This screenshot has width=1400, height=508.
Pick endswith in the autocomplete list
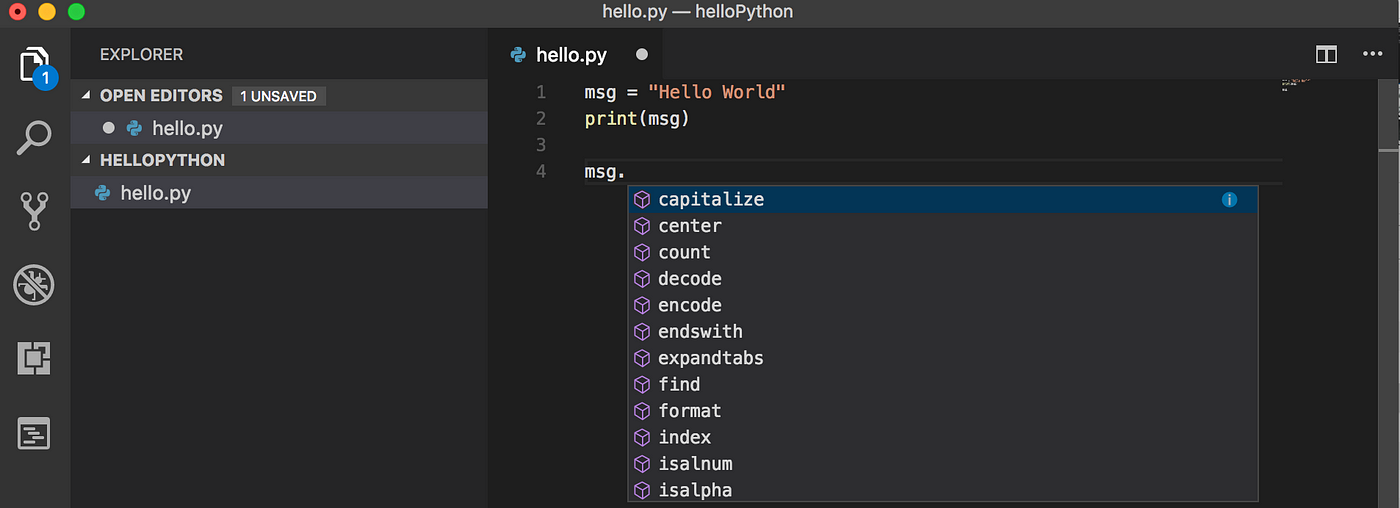coord(942,332)
